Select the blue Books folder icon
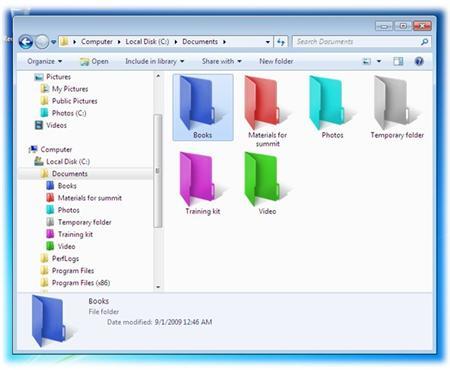This screenshot has width=450, height=370. [x=202, y=107]
